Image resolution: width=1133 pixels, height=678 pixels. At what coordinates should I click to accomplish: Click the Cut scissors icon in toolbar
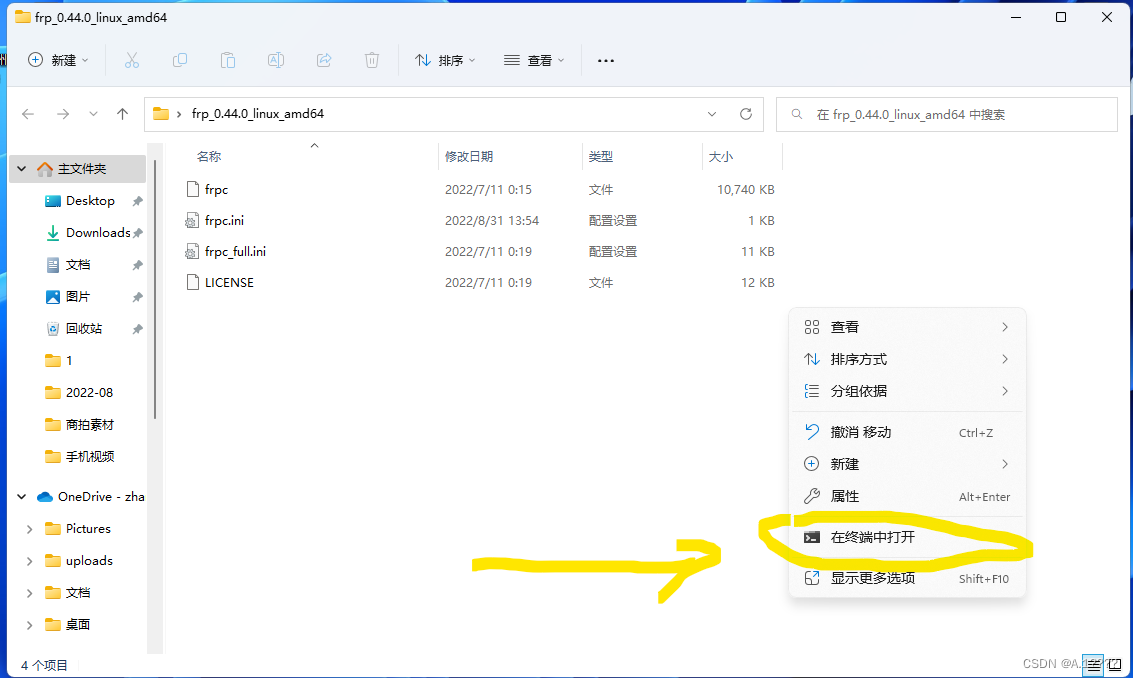tap(132, 61)
